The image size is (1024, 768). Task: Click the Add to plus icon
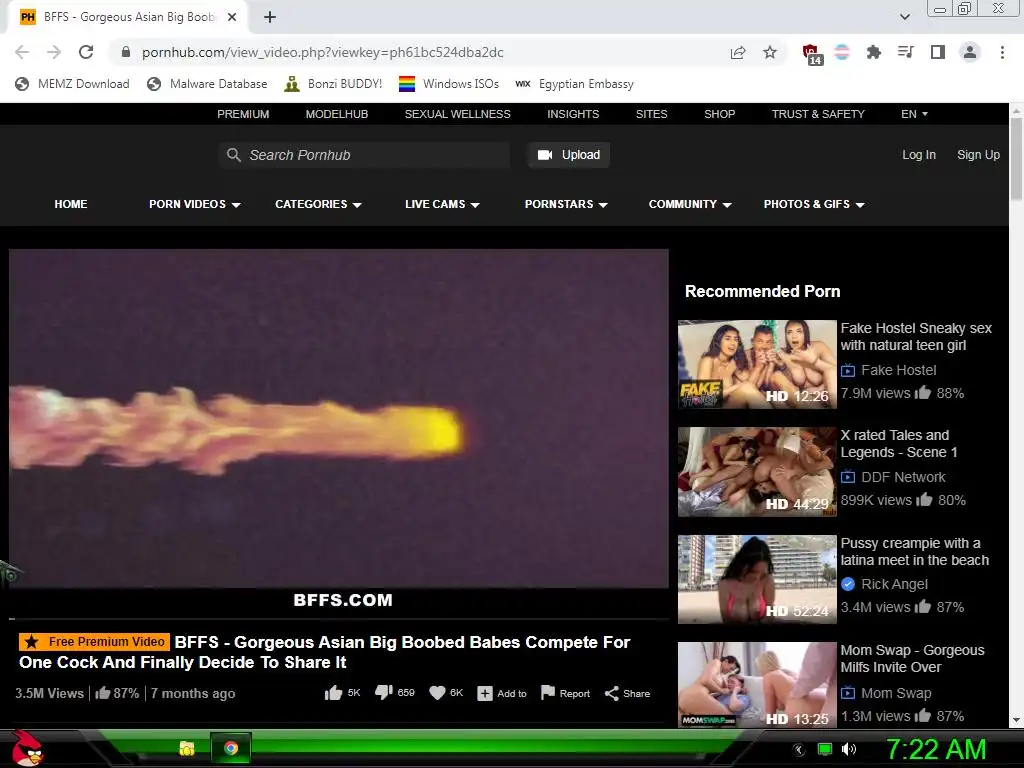click(485, 694)
